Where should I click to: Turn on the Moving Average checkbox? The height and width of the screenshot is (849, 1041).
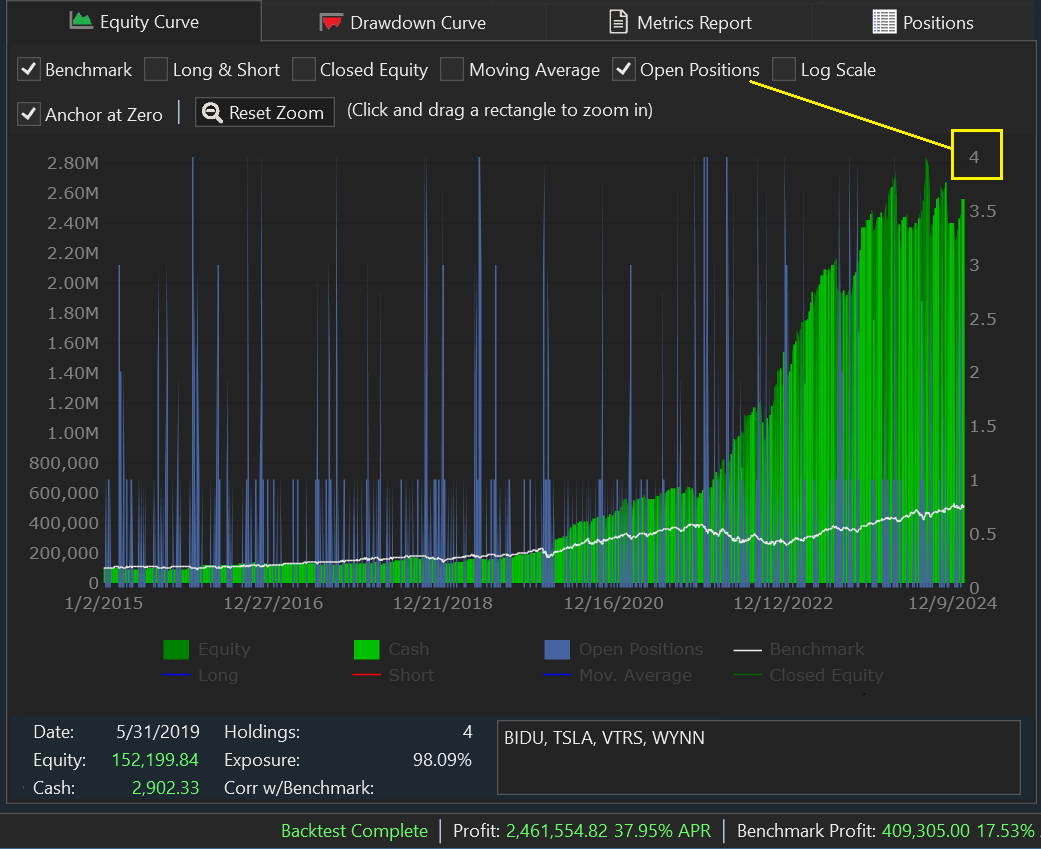click(x=452, y=69)
